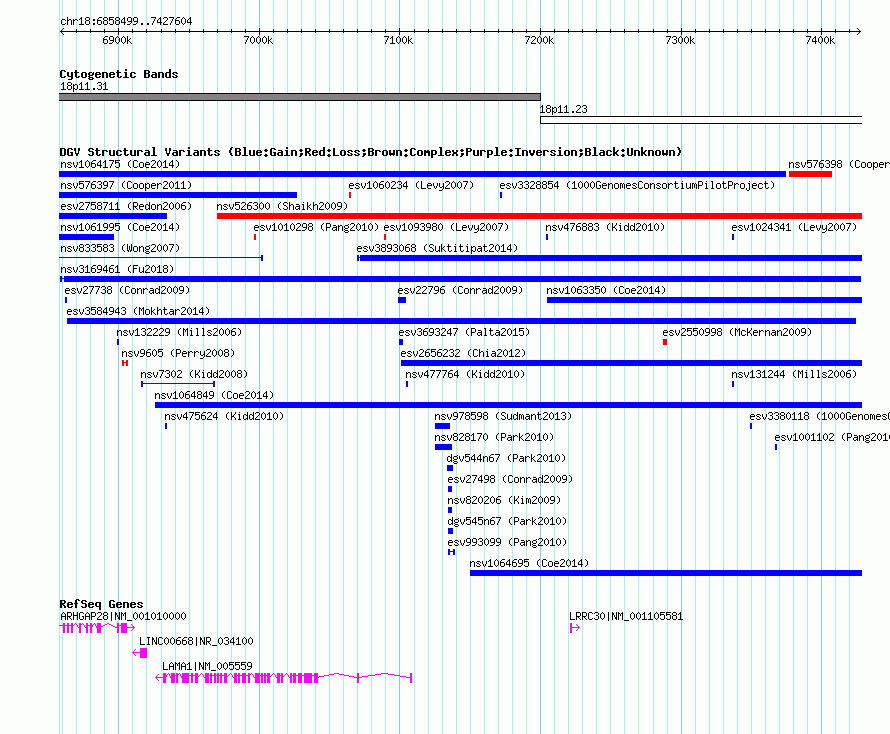Image resolution: width=890 pixels, height=734 pixels.
Task: Select nsv475624 (Kidd2010) label
Action: pos(224,416)
